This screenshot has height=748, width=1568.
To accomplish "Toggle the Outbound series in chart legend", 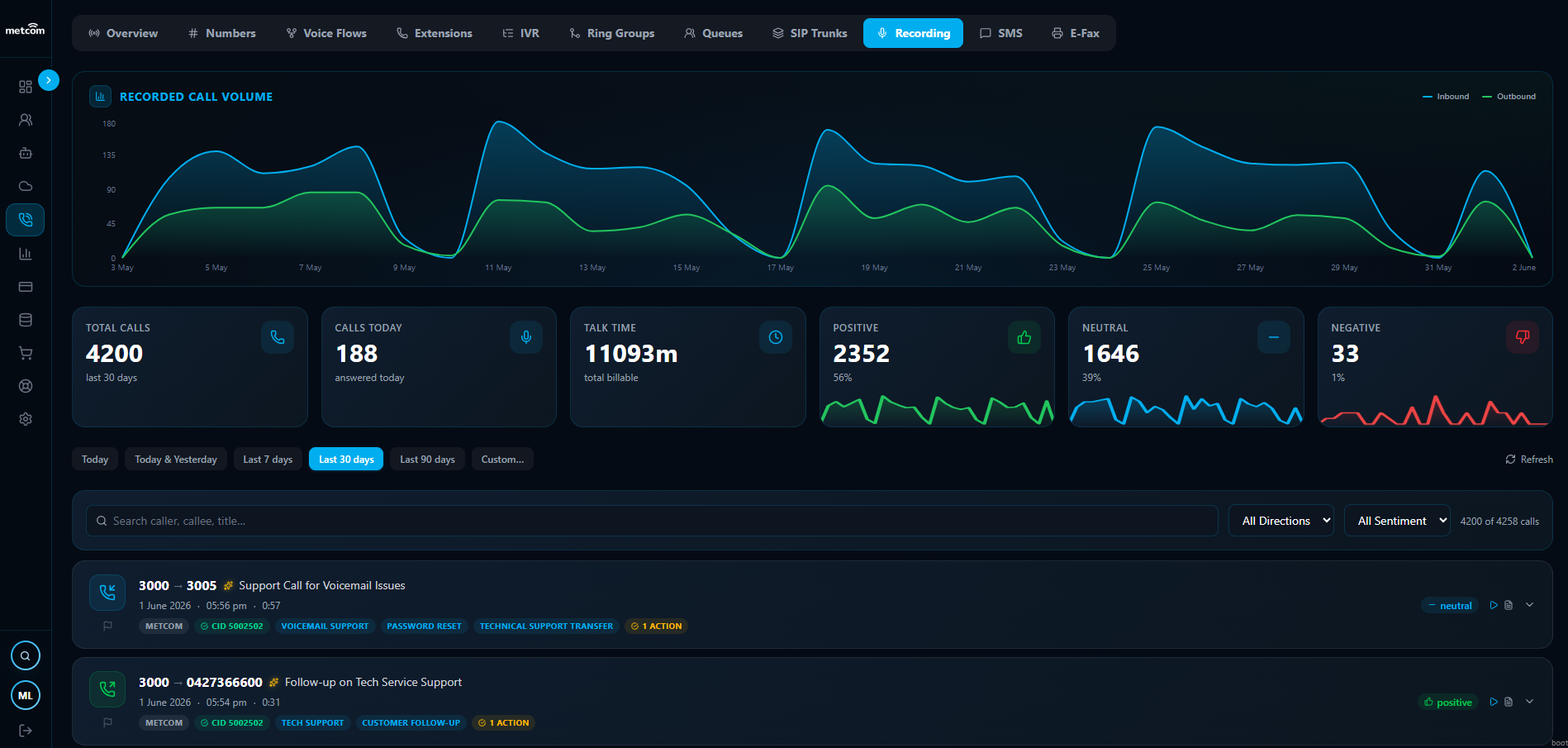I will click(x=1509, y=97).
